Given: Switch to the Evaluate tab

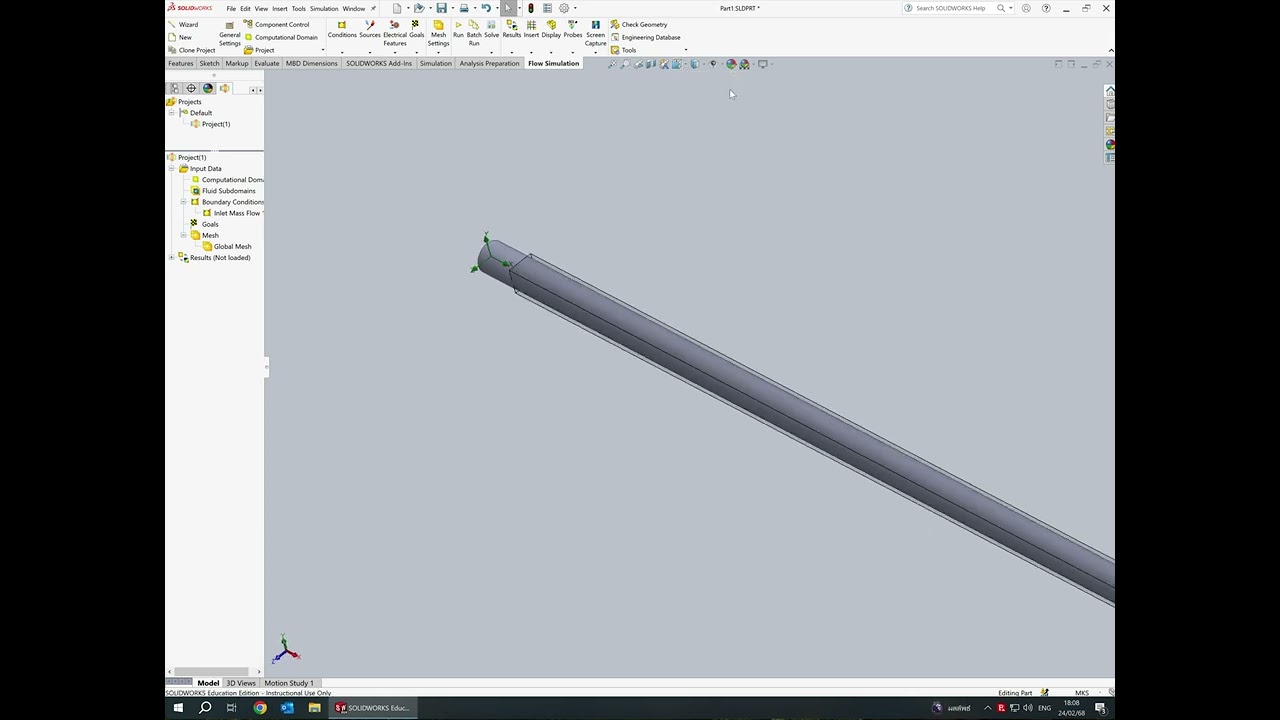Looking at the screenshot, I should pyautogui.click(x=267, y=63).
